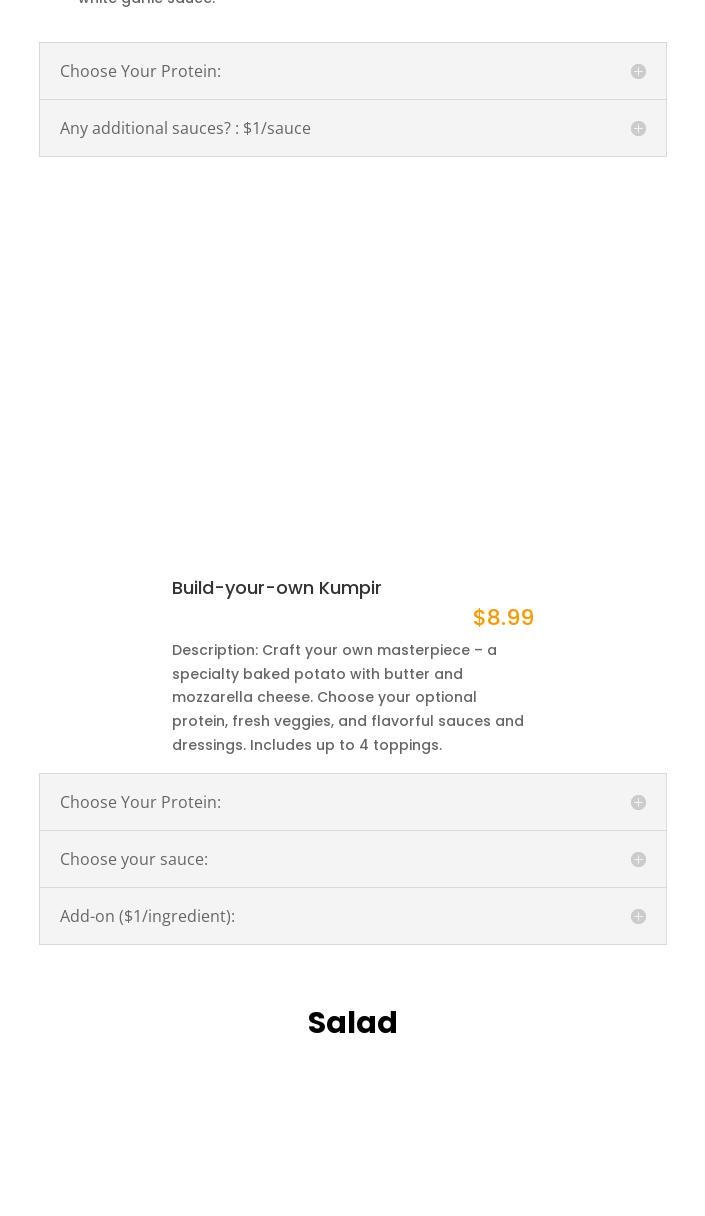Expand Choose Your Protein below the Kumpir description
705x1216 pixels.
pyautogui.click(x=140, y=802)
